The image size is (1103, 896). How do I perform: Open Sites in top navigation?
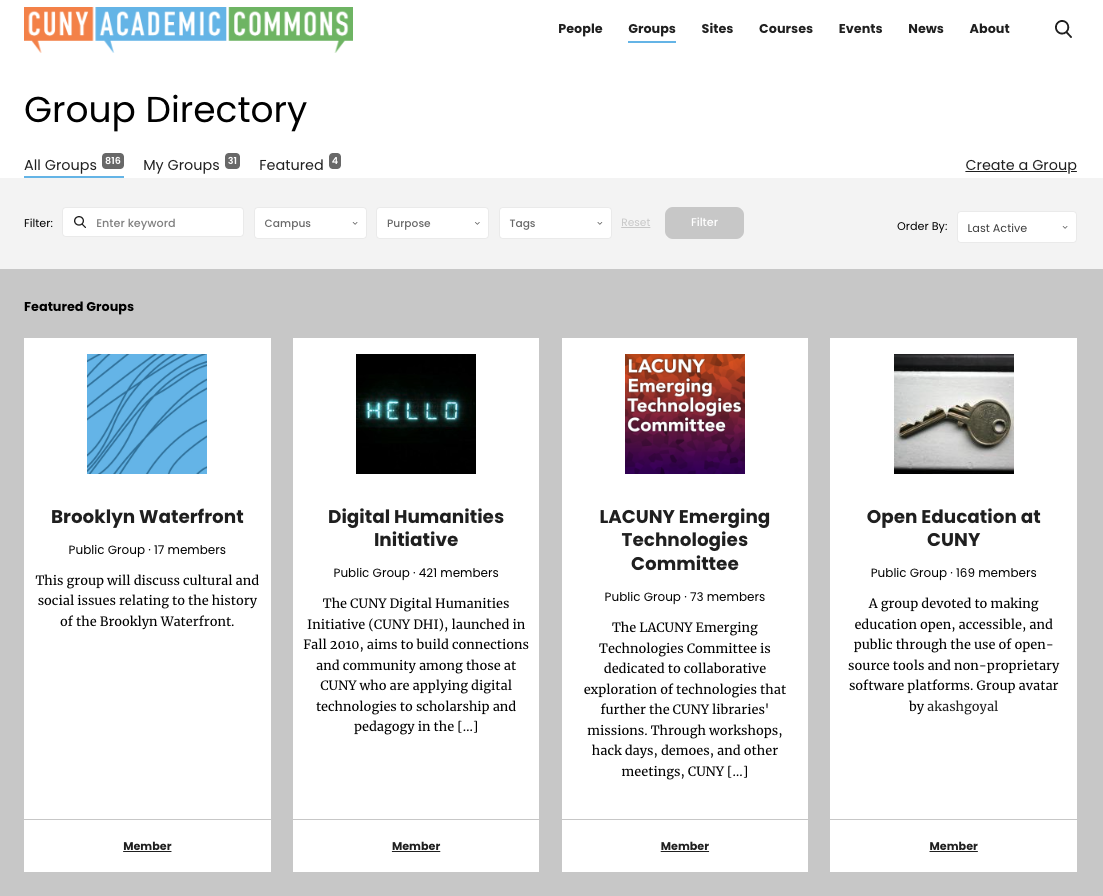point(717,29)
